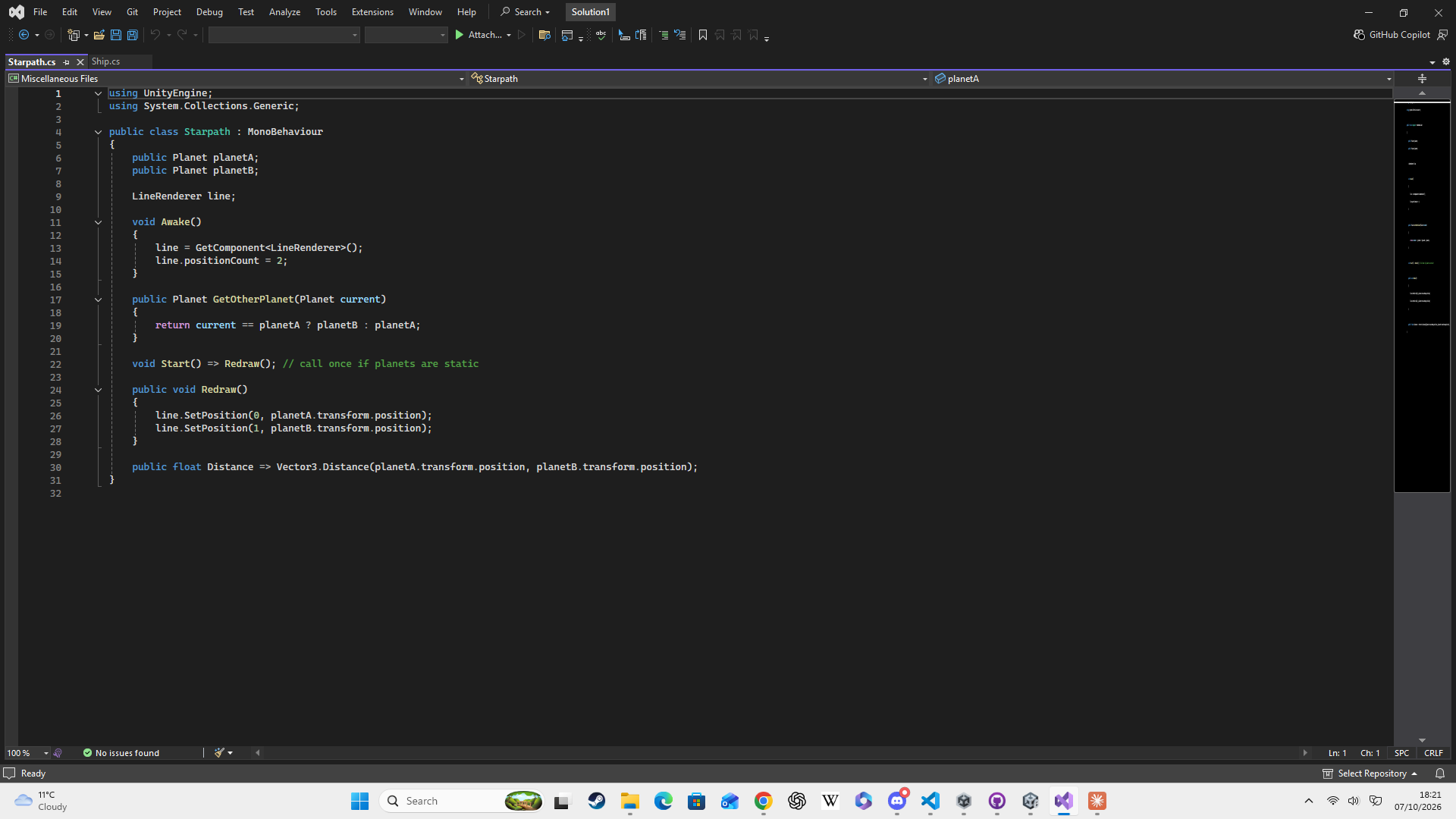The height and width of the screenshot is (819, 1456).
Task: Toggle the CRLF line ending indicator
Action: point(1433,753)
